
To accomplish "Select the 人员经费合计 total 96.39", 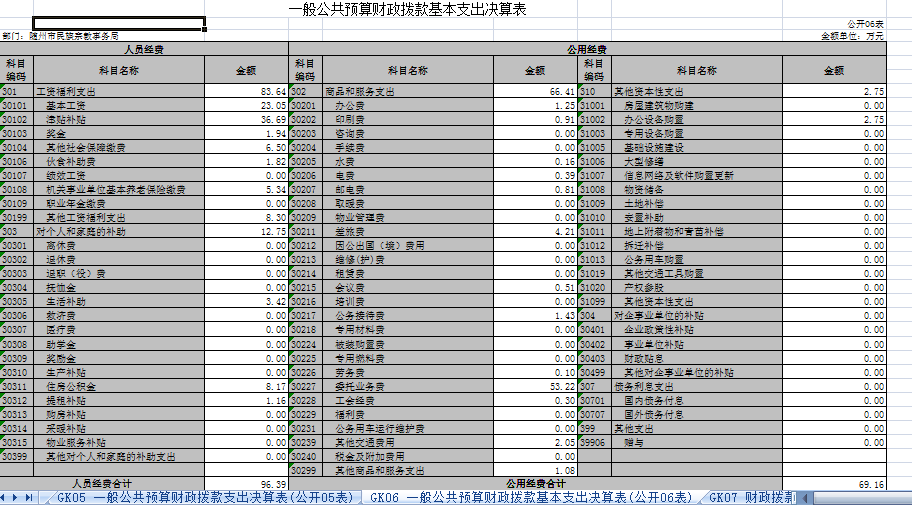I will coord(246,483).
